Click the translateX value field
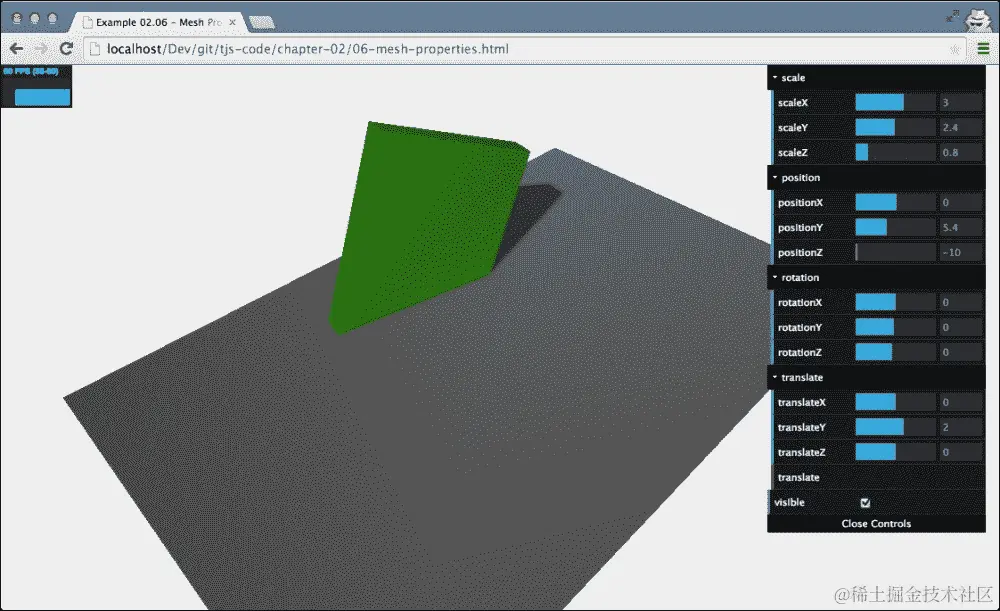 960,402
